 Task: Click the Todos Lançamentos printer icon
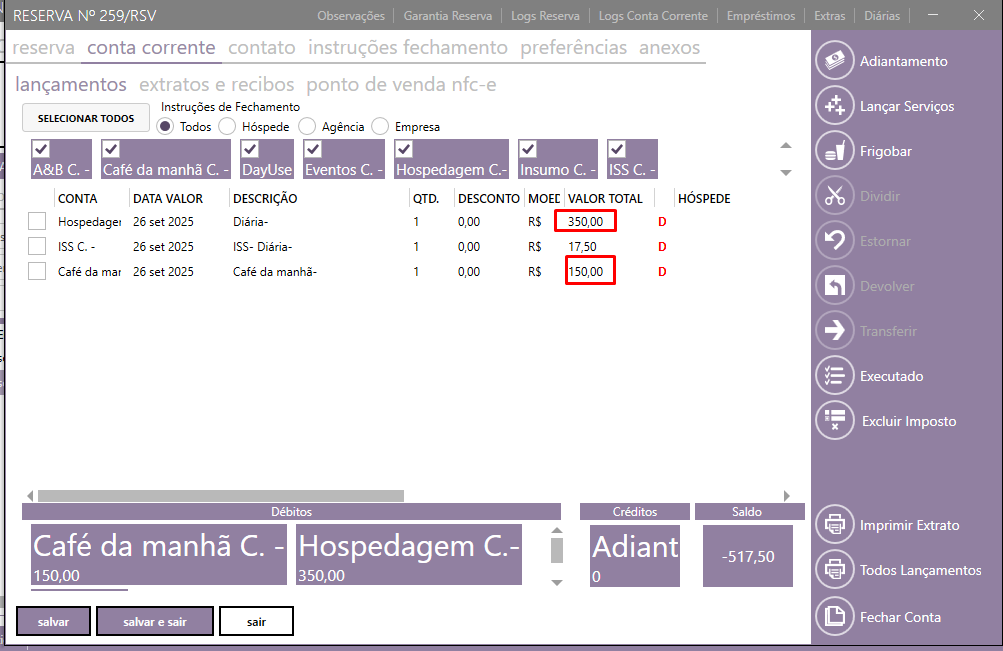click(834, 570)
